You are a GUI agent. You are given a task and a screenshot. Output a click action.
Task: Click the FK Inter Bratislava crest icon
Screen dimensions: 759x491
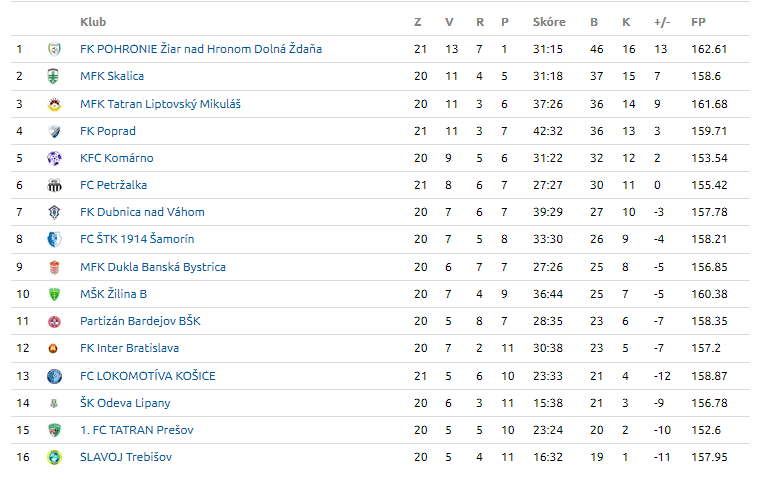pyautogui.click(x=54, y=349)
